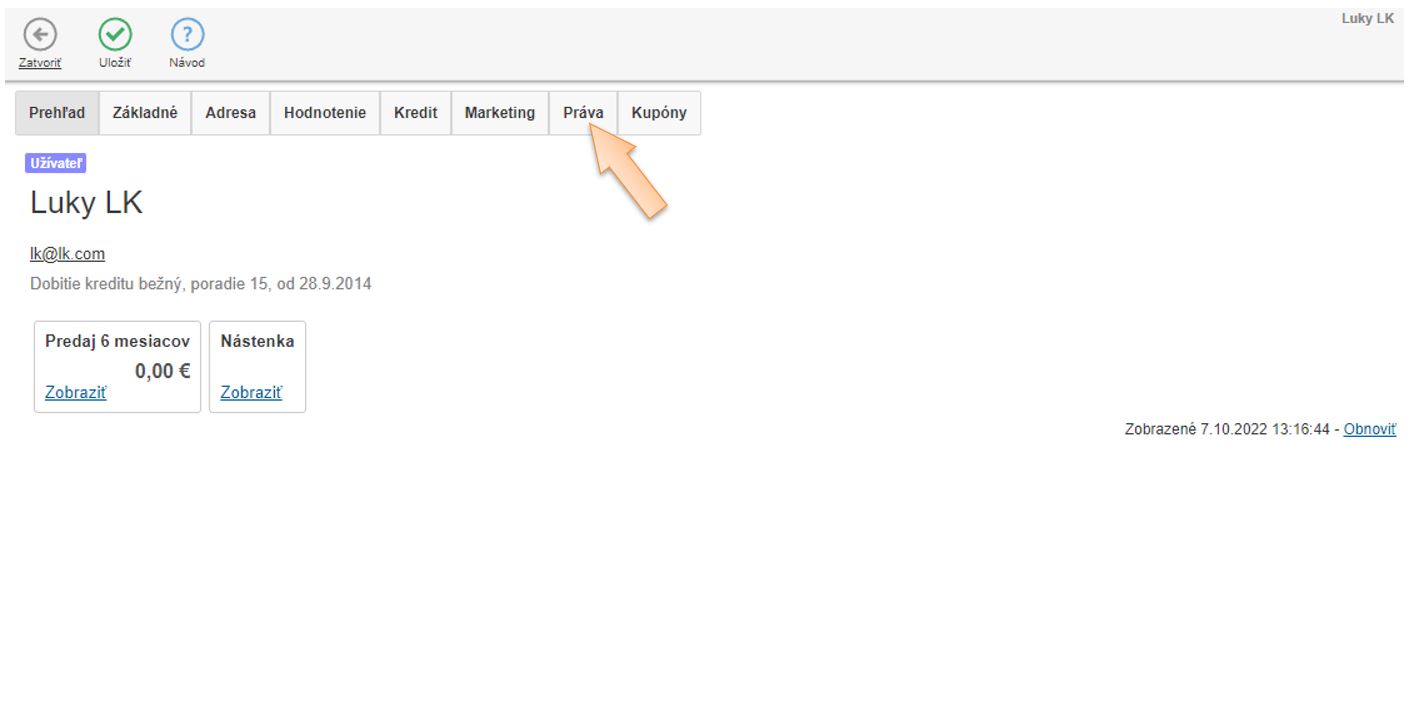The height and width of the screenshot is (721, 1410).
Task: Select the Kupóny tab
Action: (659, 113)
